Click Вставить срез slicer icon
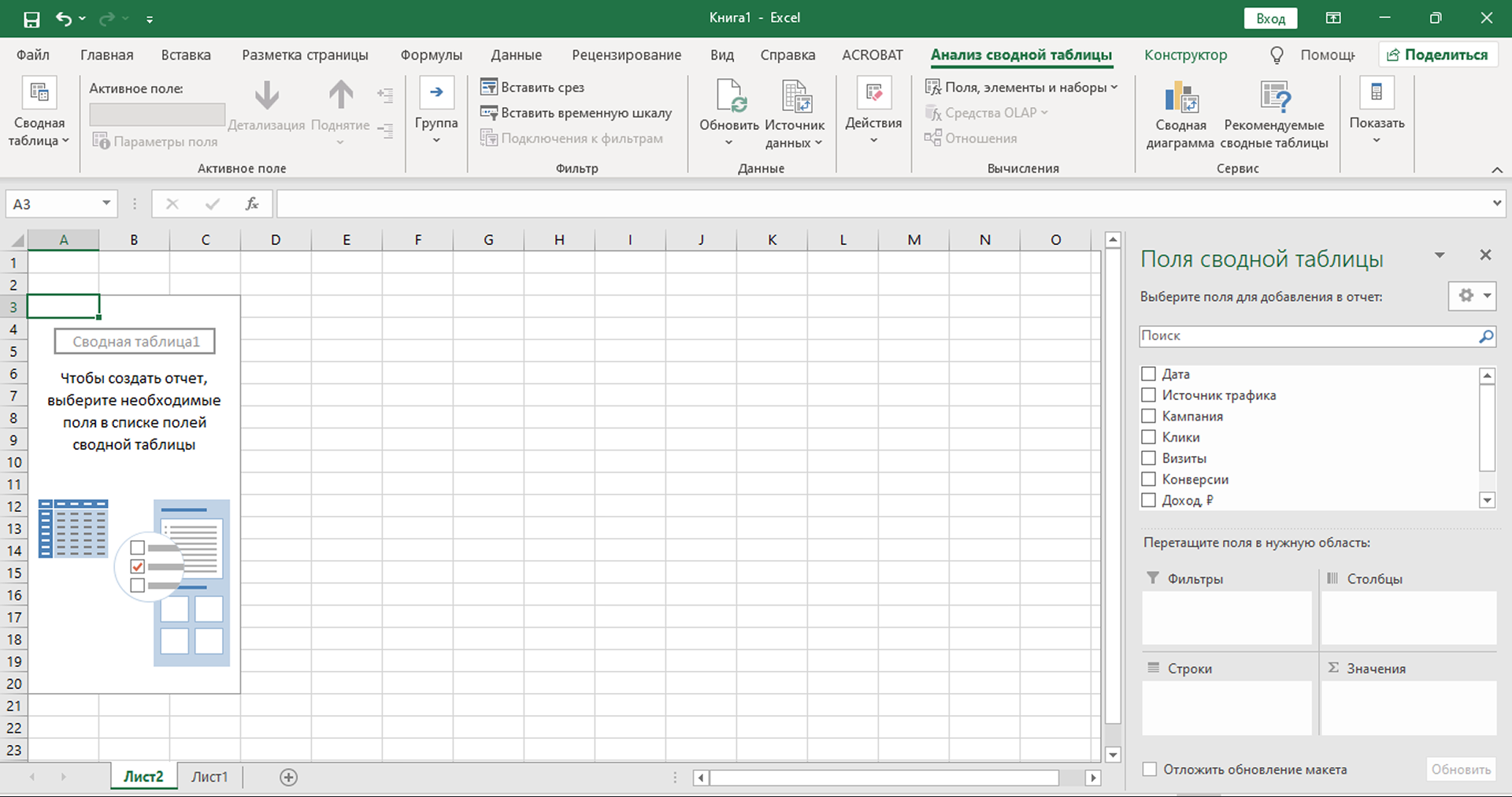This screenshot has height=797, width=1512. point(489,87)
